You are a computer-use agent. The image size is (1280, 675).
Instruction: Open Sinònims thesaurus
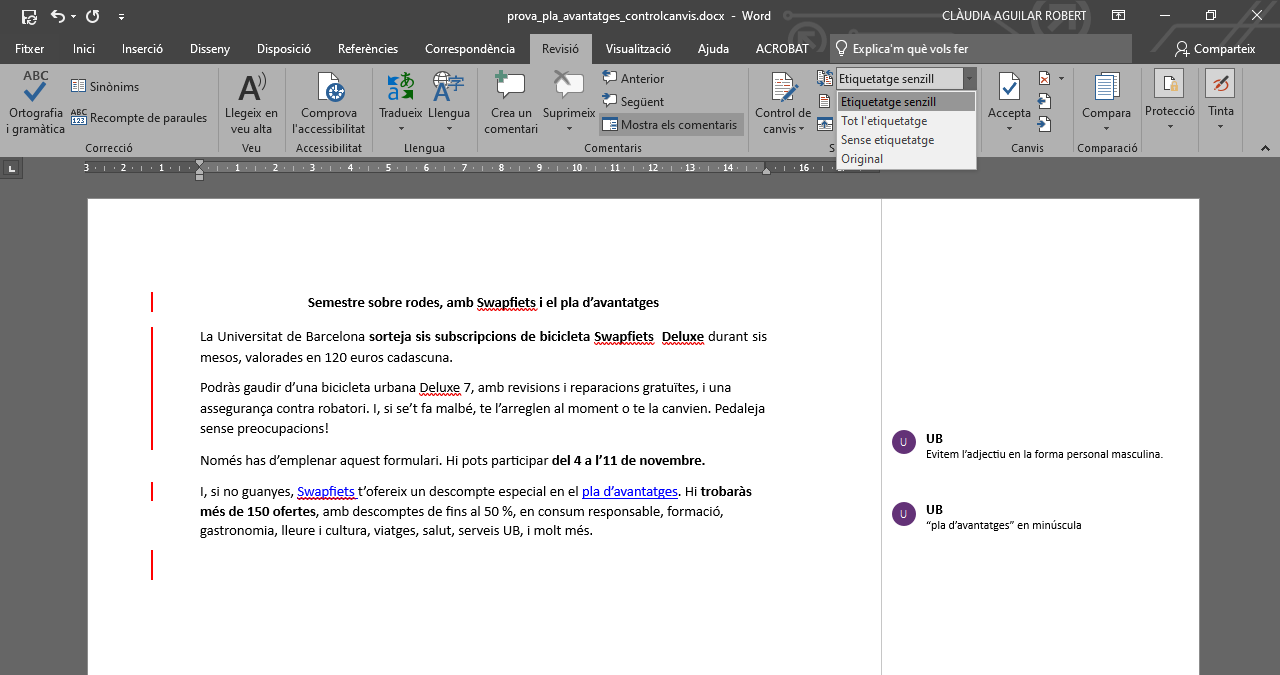(105, 87)
